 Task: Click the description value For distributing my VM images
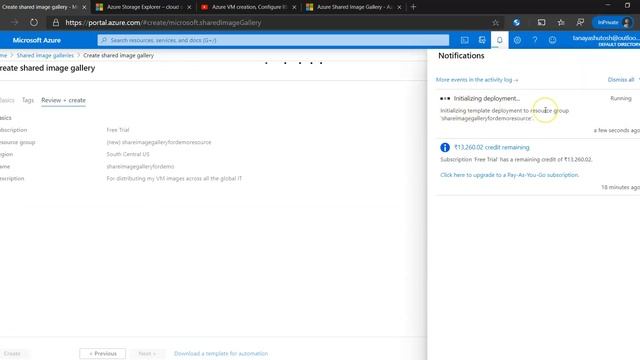[x=174, y=178]
